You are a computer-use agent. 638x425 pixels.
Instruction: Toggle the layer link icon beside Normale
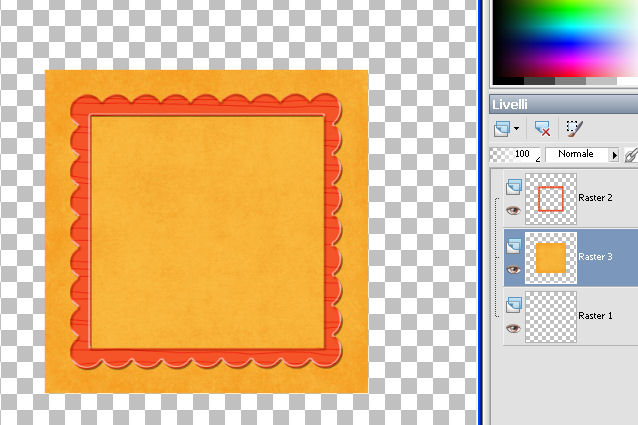631,155
